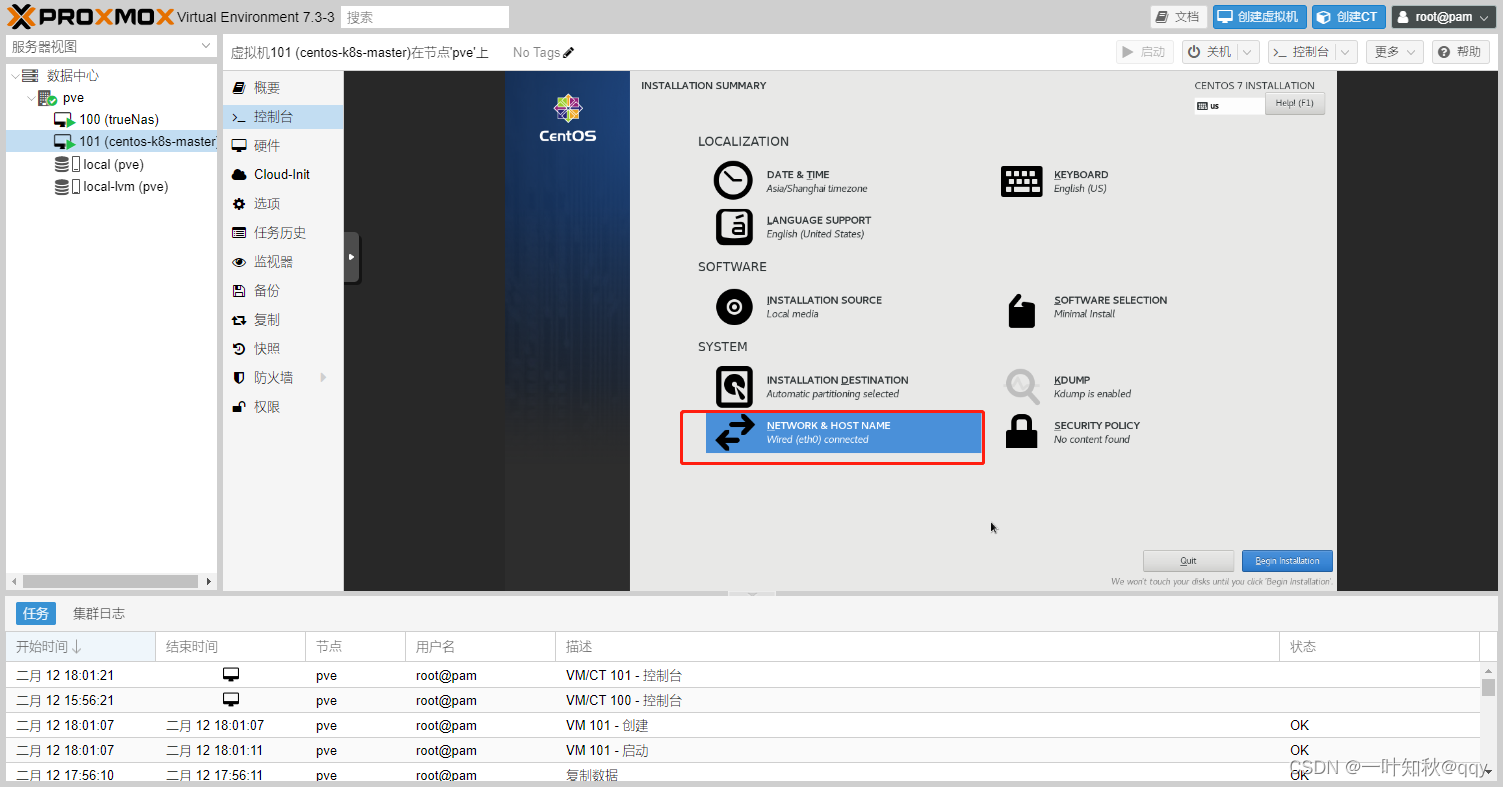
Task: Open the 权限 permissions tab
Action: pos(283,407)
